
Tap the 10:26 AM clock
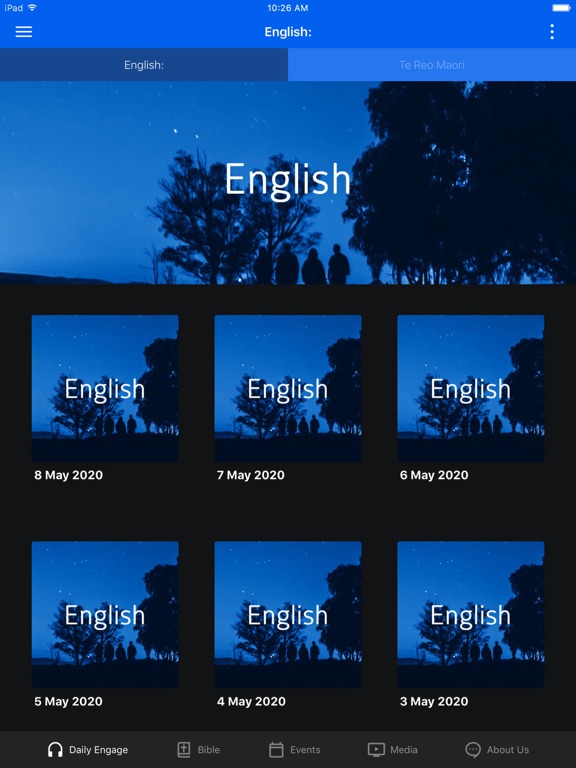tap(288, 8)
